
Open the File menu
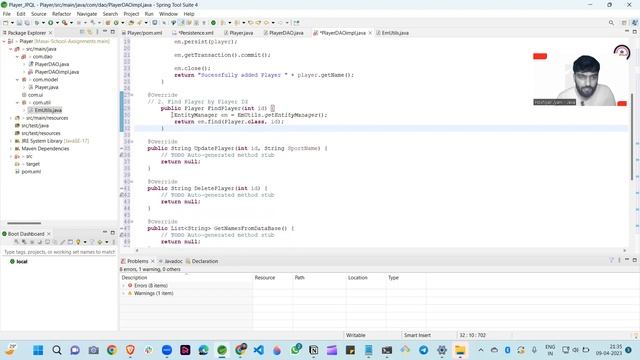7,14
